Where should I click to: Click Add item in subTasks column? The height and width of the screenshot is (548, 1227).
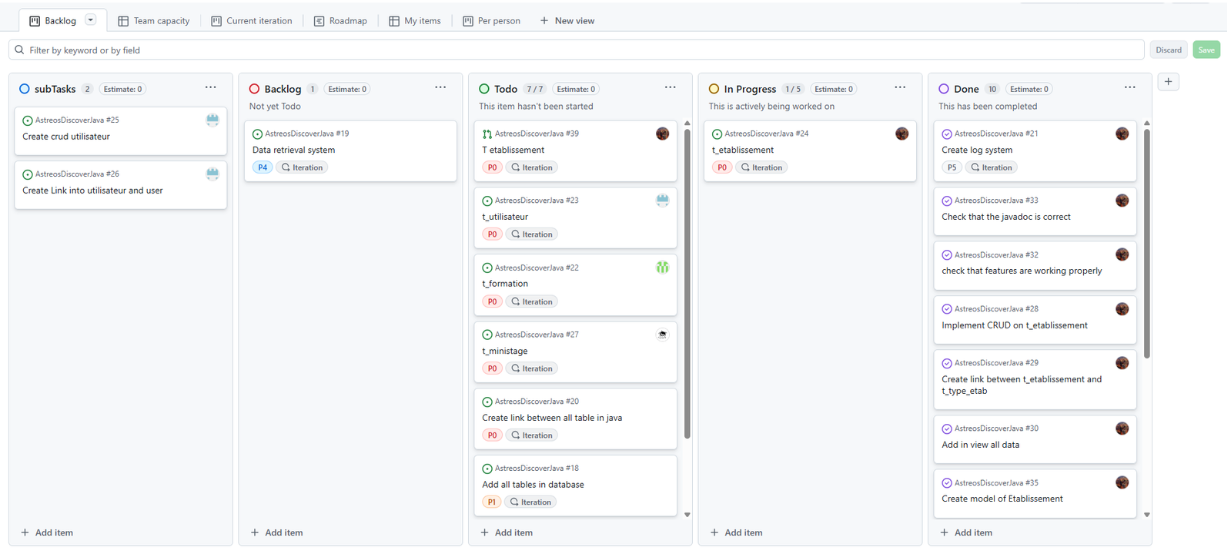click(x=47, y=533)
